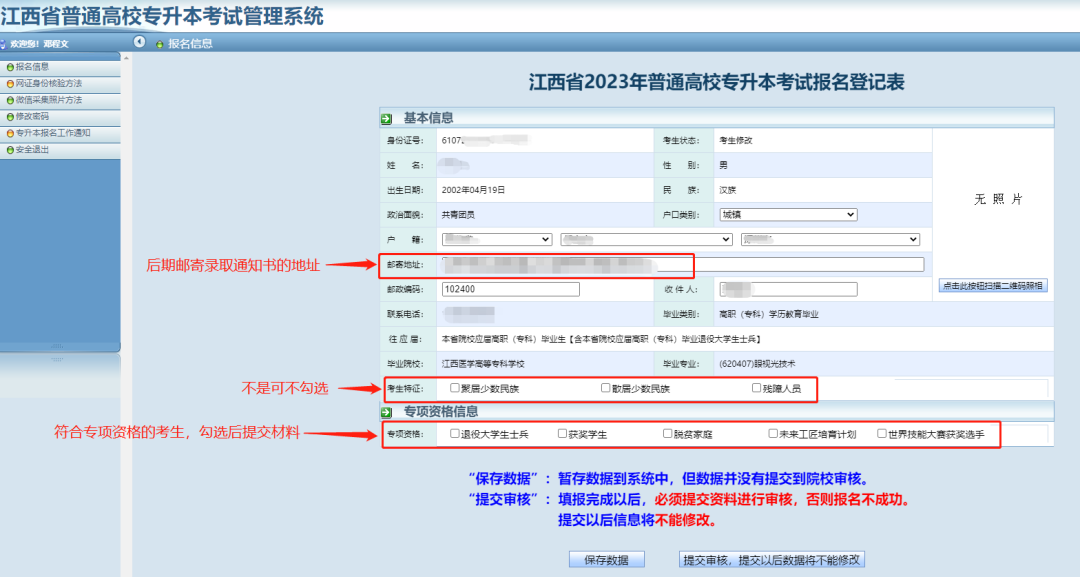This screenshot has width=1080, height=577.
Task: Click the 保存数据 button
Action: 607,560
